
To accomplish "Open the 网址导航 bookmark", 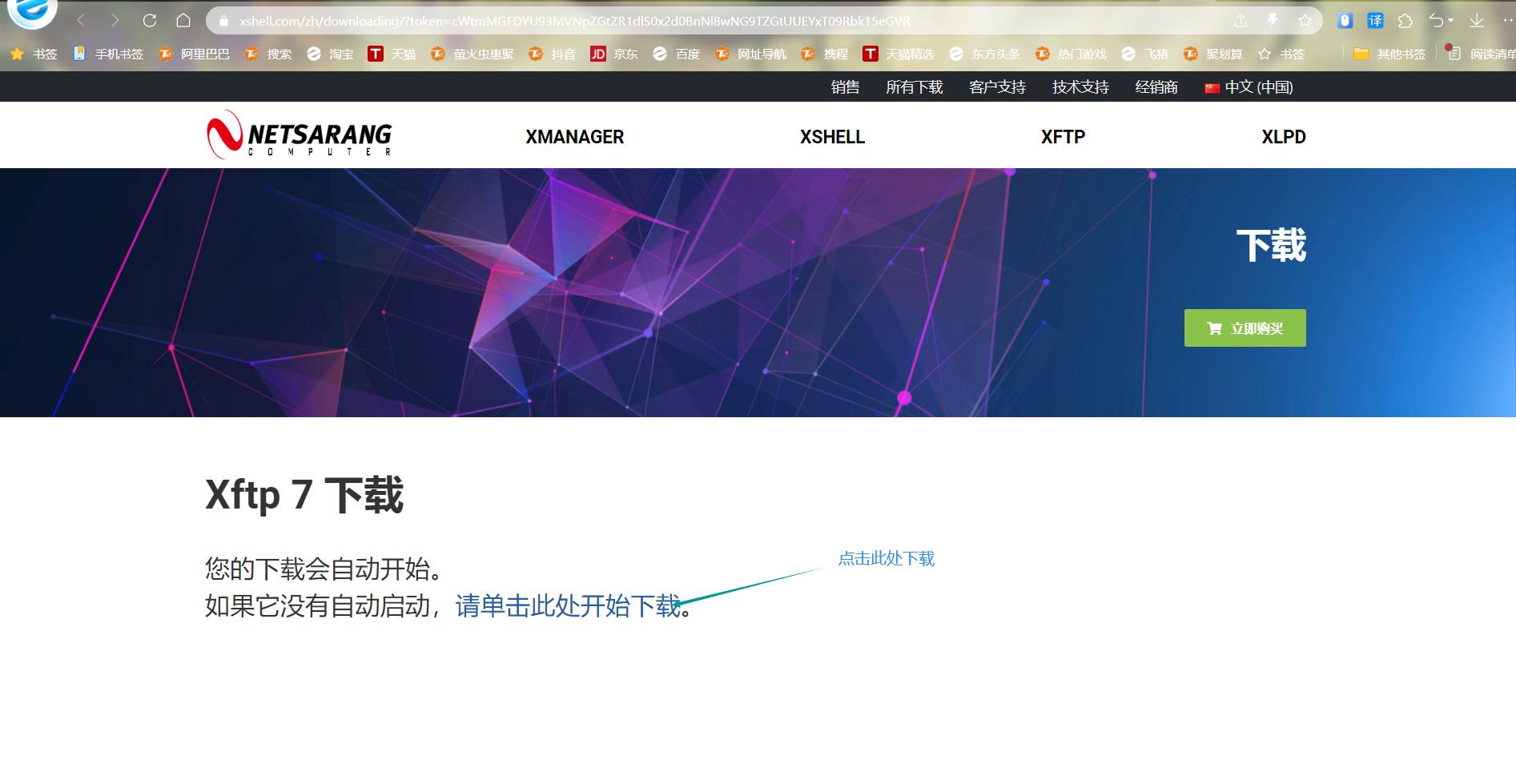I will (x=751, y=54).
